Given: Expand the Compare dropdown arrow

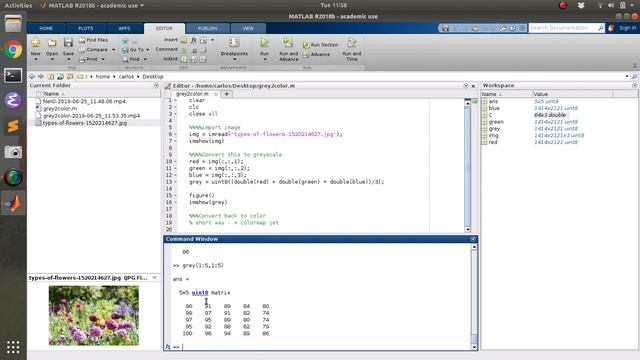Looking at the screenshot, I should pos(113,50).
